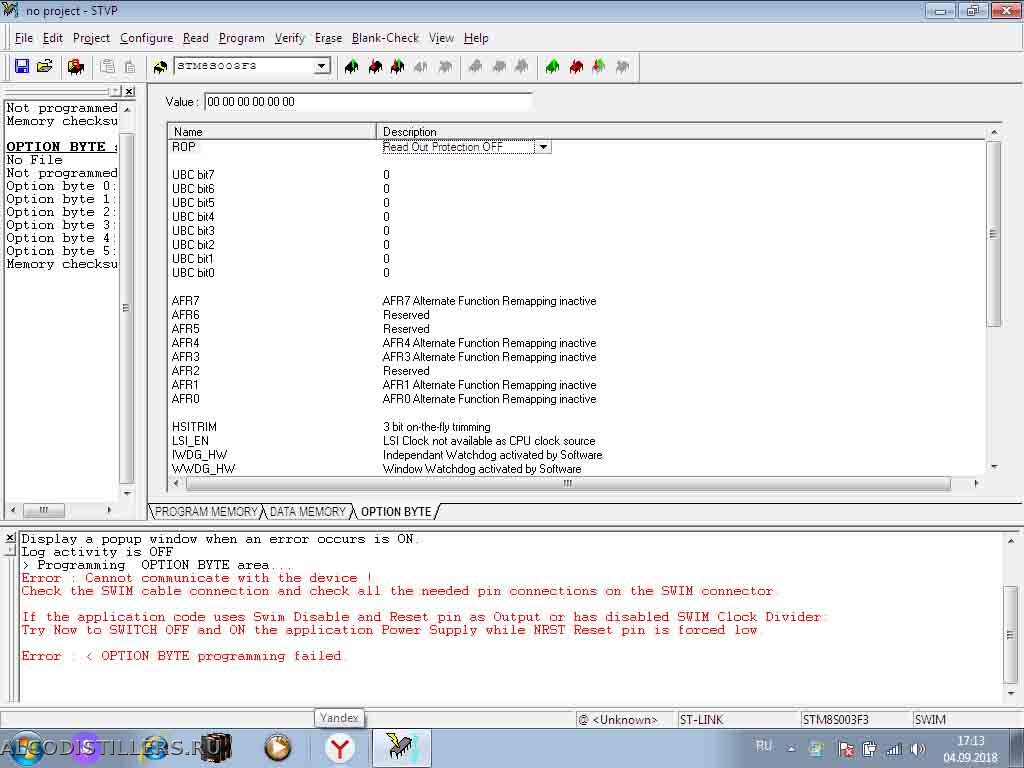
Task: Open the Blank-Check menu
Action: coord(385,38)
